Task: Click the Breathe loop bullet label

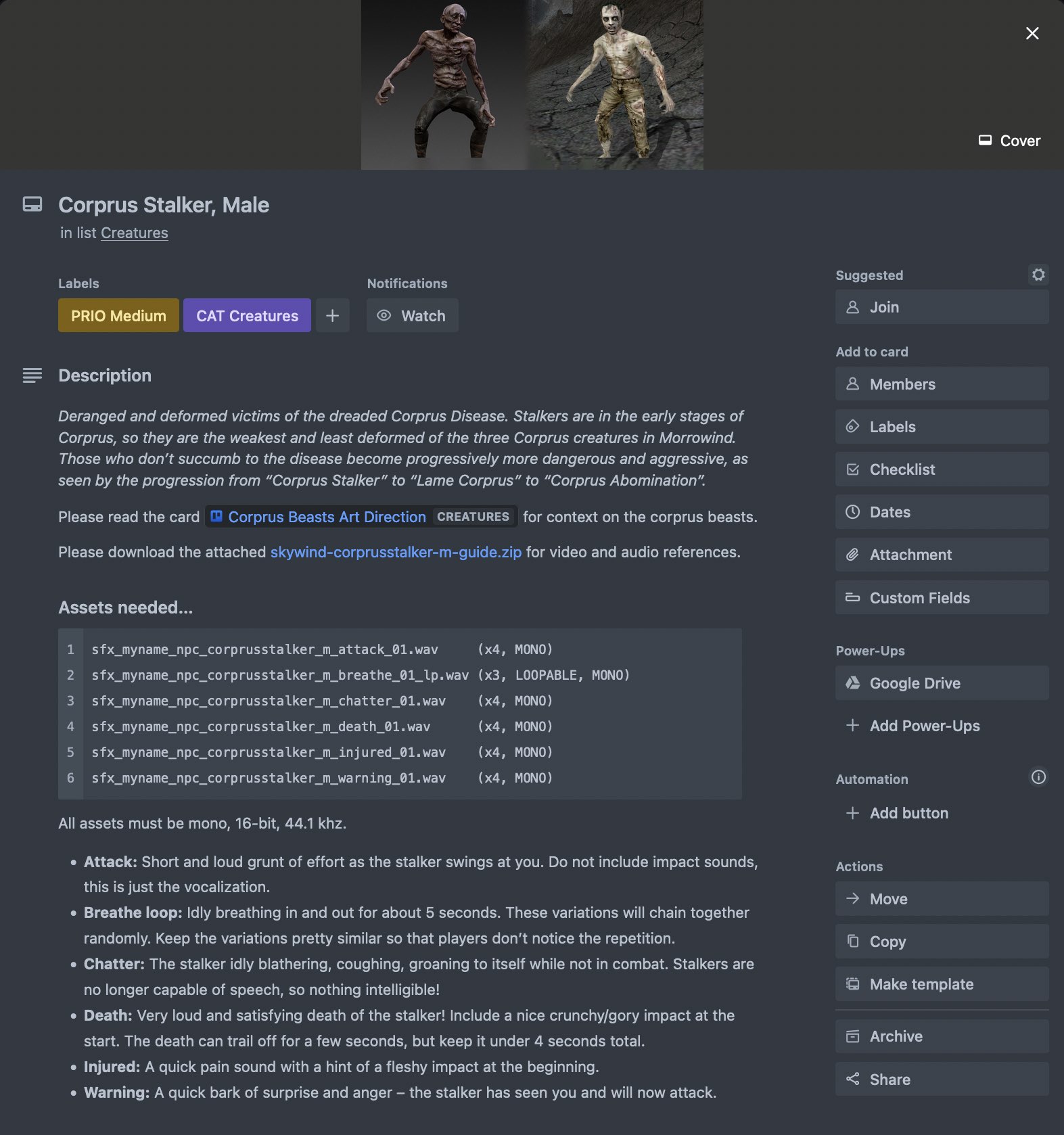Action: (133, 912)
